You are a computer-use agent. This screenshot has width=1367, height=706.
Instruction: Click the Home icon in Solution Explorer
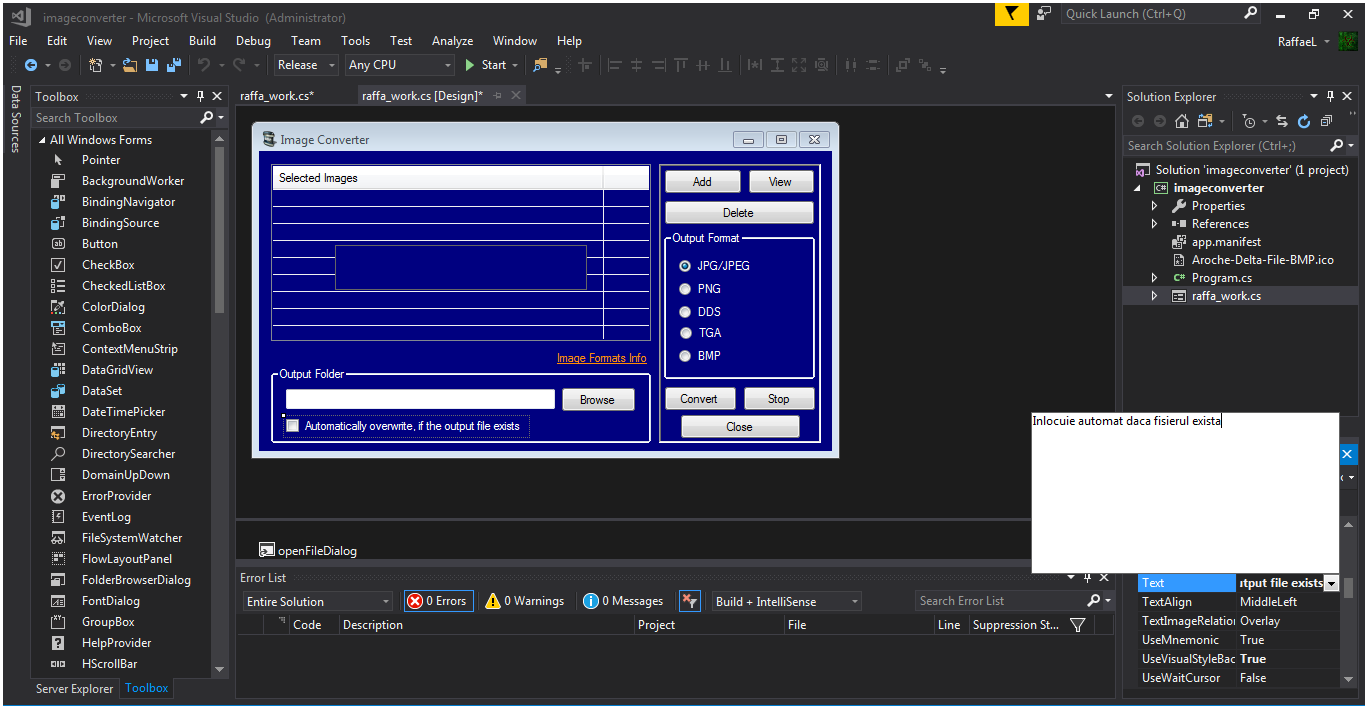[x=1182, y=121]
